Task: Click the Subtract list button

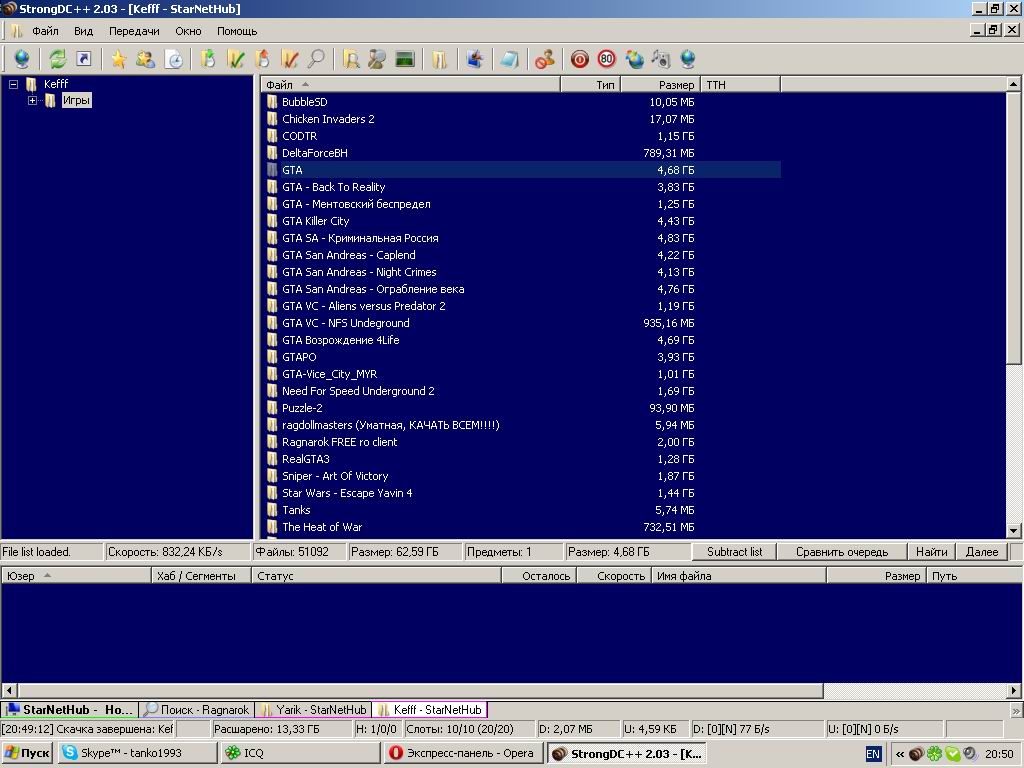Action: pos(734,552)
